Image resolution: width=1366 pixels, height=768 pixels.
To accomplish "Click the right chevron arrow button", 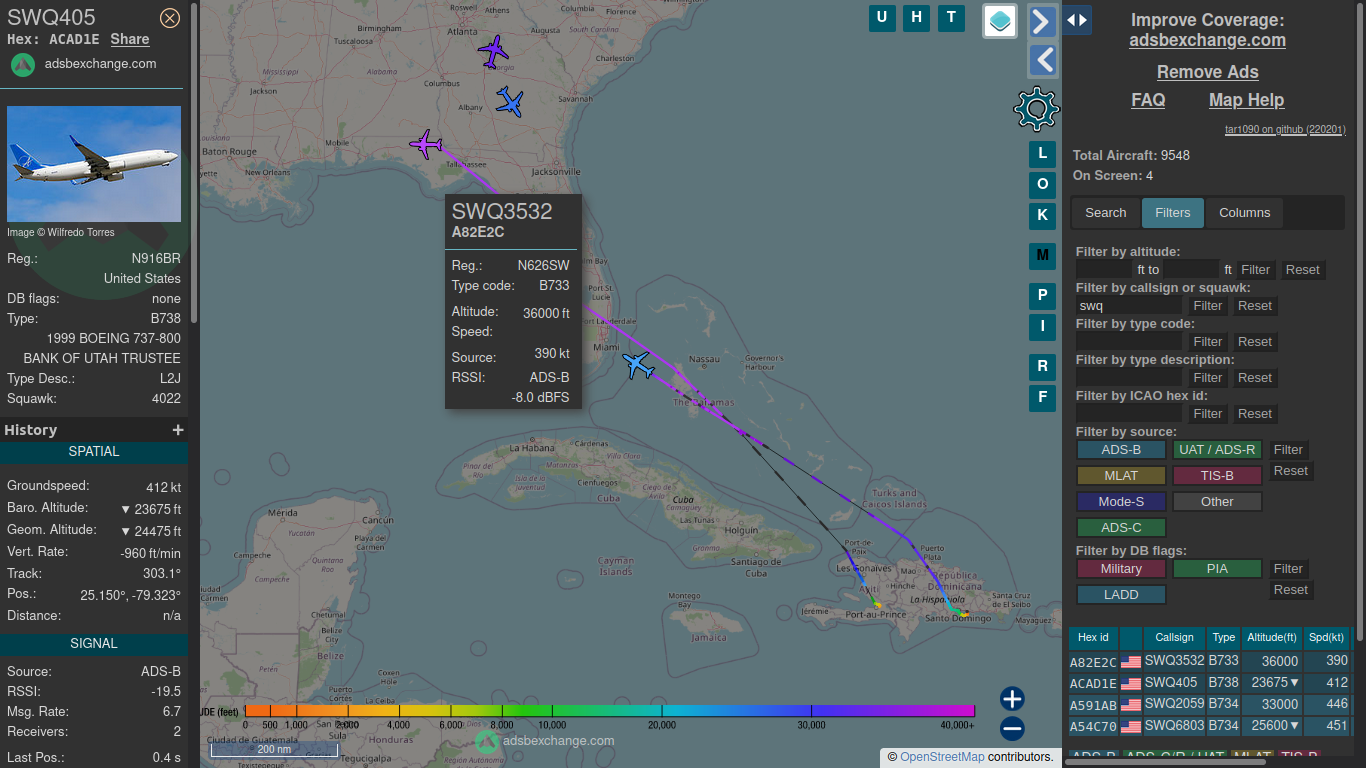I will tap(1042, 22).
